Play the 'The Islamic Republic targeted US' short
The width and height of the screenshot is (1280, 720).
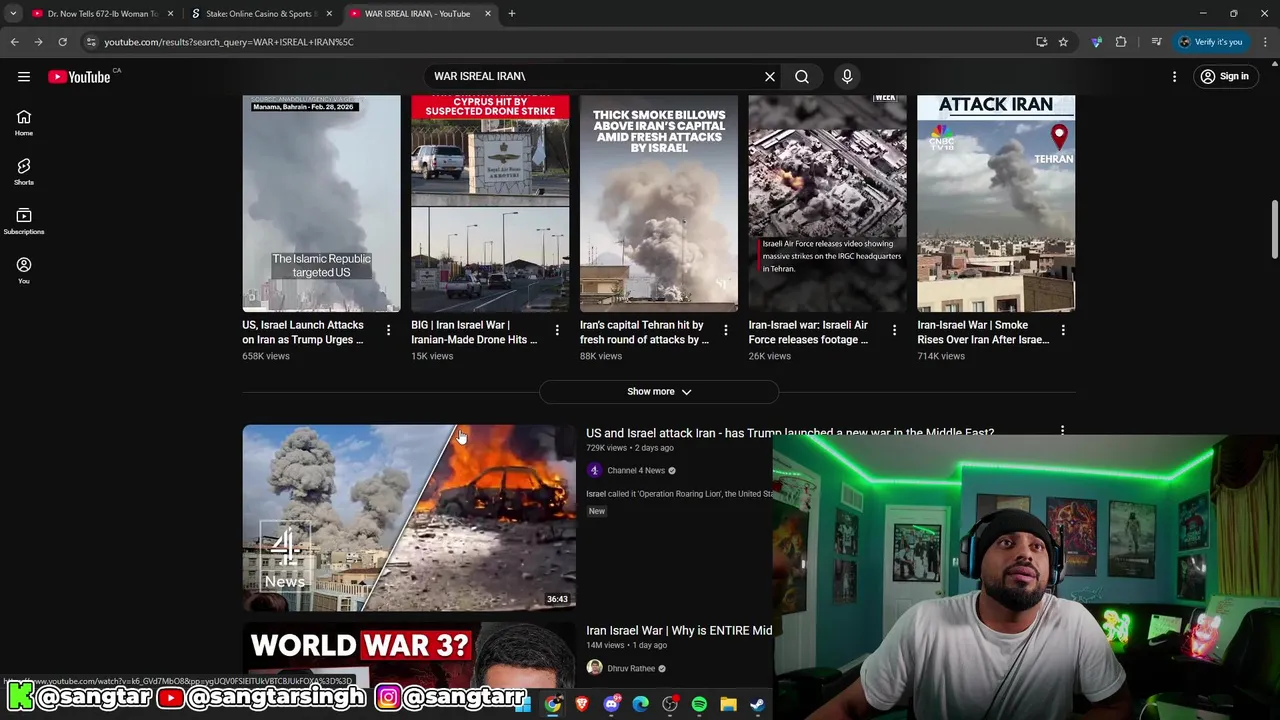321,203
